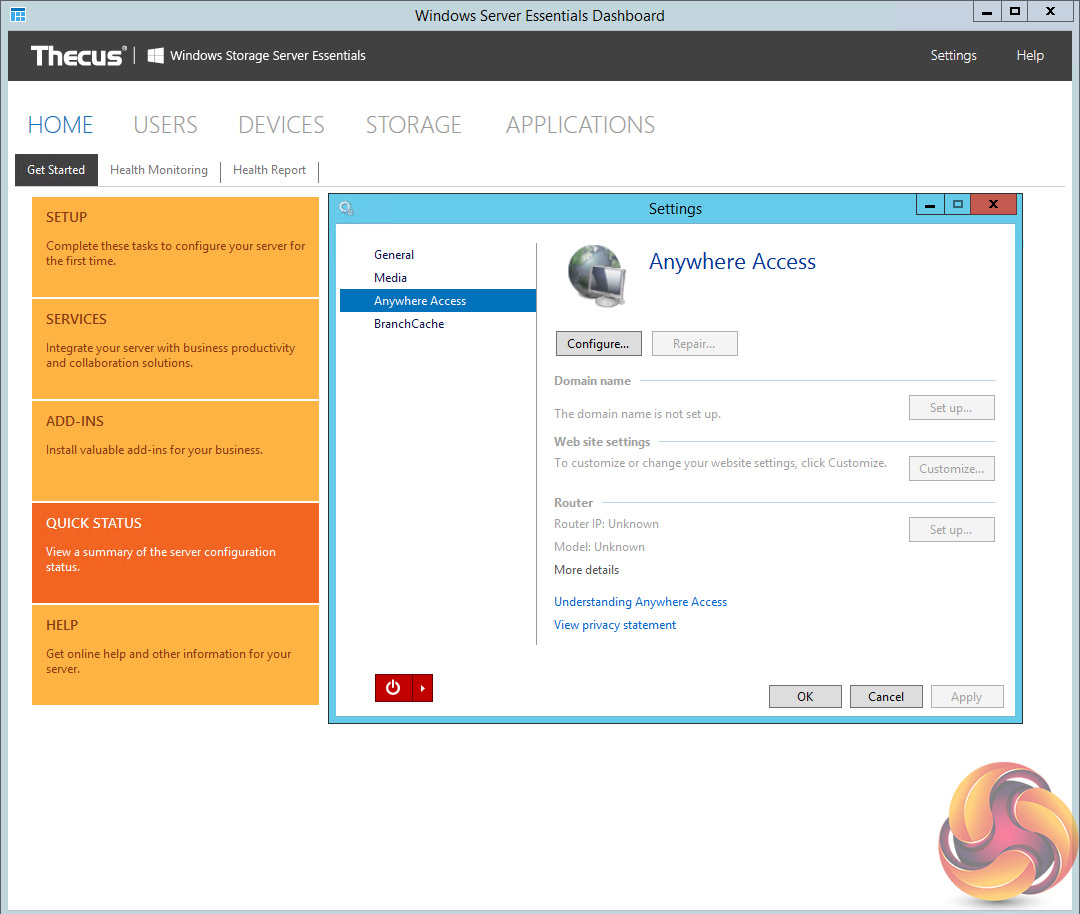Maximize the Settings dialog
The image size is (1080, 914).
[x=957, y=205]
